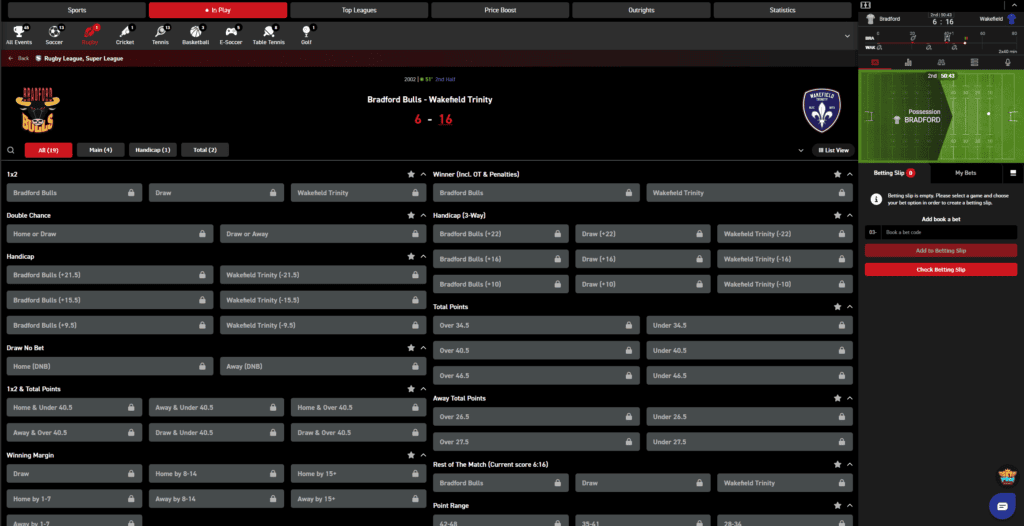Star the Handicap (3-Way) market
The image size is (1024, 526).
[x=837, y=216]
